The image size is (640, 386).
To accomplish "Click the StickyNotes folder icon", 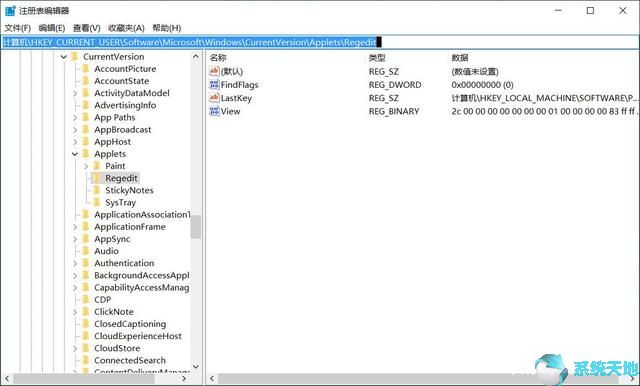I will 97,190.
